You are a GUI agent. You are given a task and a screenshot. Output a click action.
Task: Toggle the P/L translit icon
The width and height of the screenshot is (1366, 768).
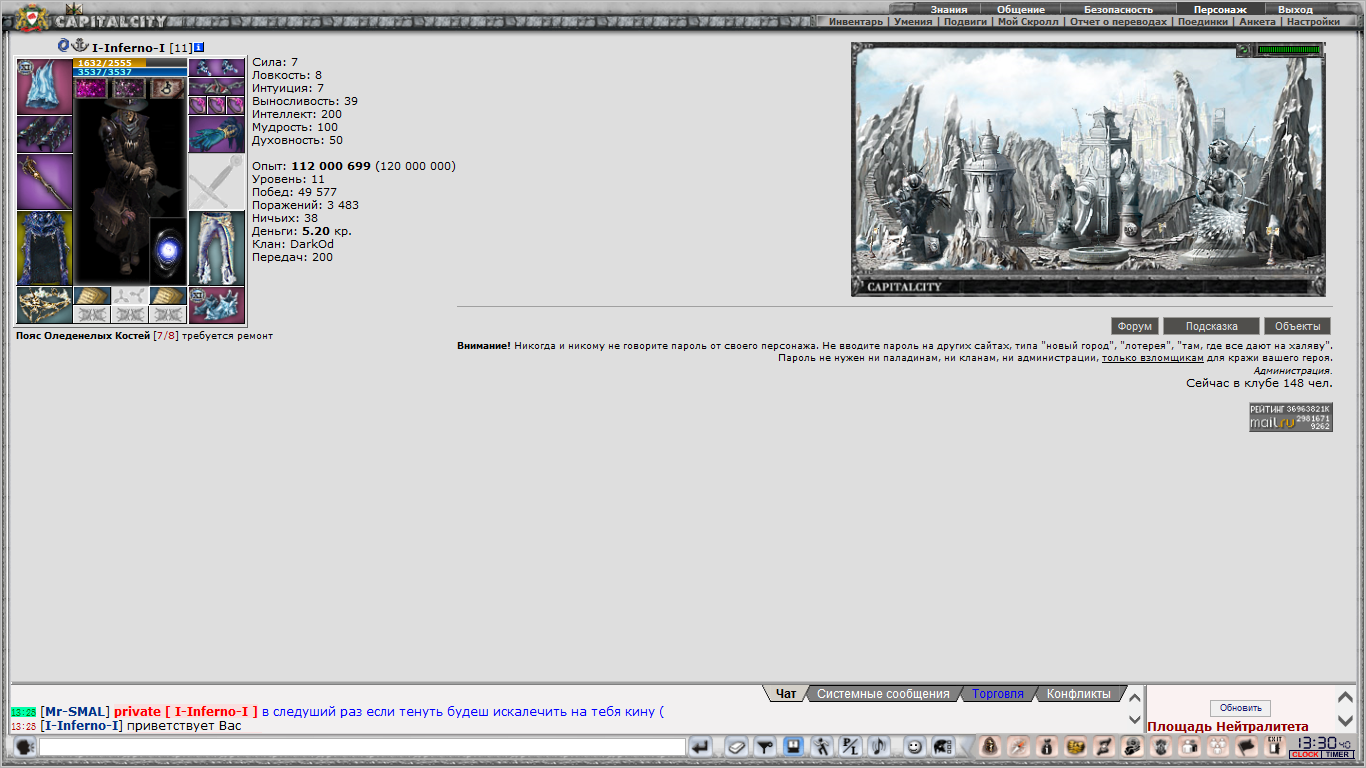[x=850, y=746]
